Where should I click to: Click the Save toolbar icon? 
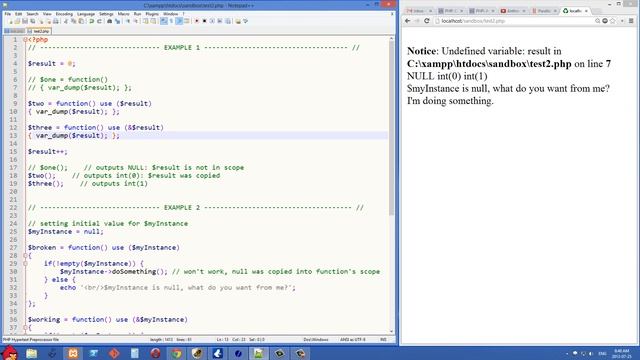tap(25, 21)
